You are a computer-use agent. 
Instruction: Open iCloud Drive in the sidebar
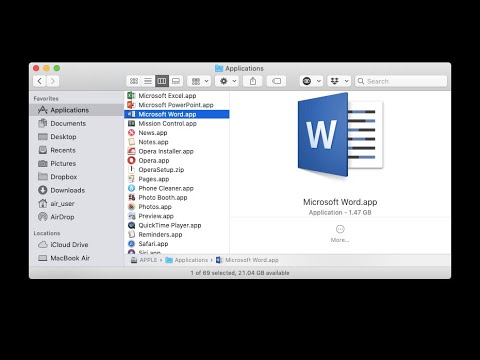pos(76,245)
